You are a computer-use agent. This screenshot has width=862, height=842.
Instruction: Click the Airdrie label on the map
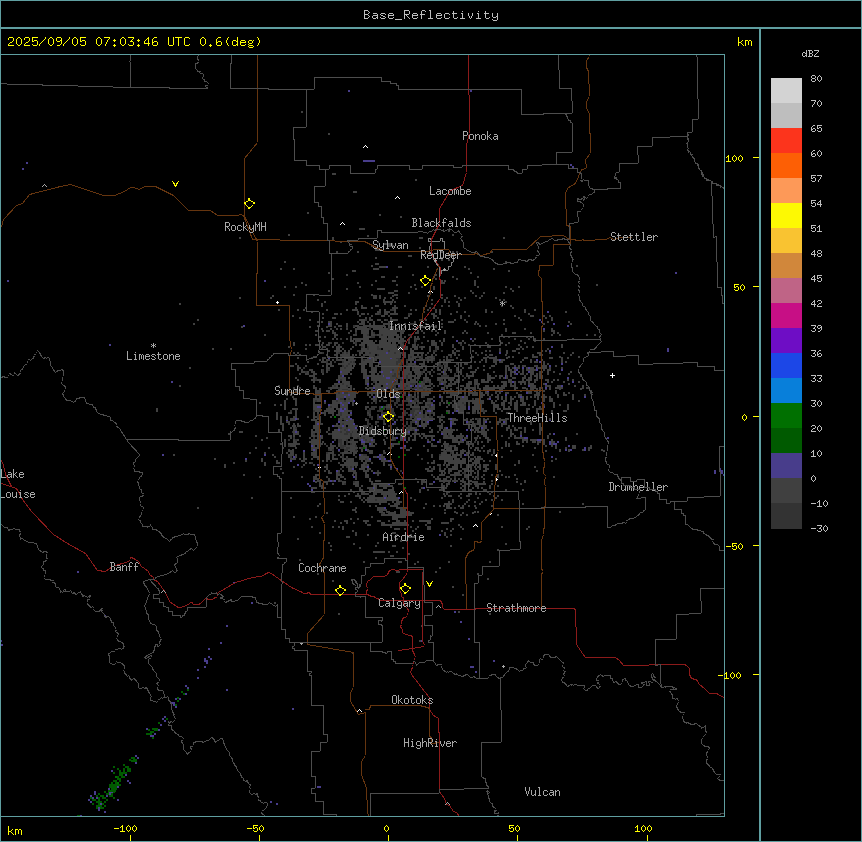click(404, 537)
